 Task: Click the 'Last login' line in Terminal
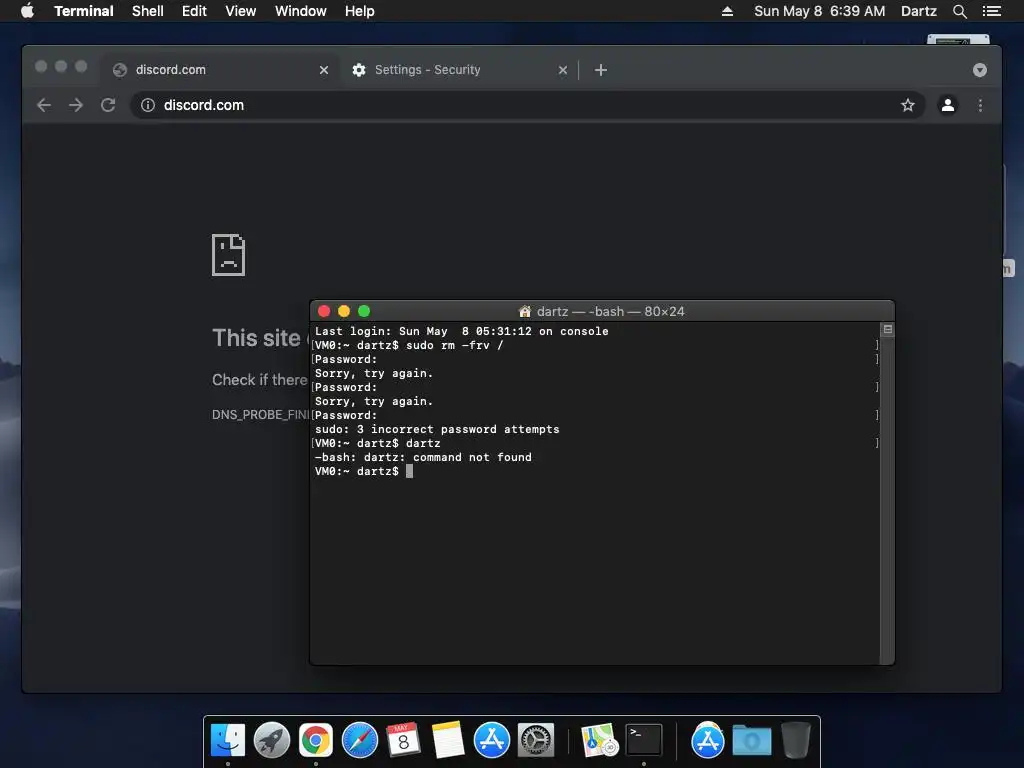[x=462, y=331]
